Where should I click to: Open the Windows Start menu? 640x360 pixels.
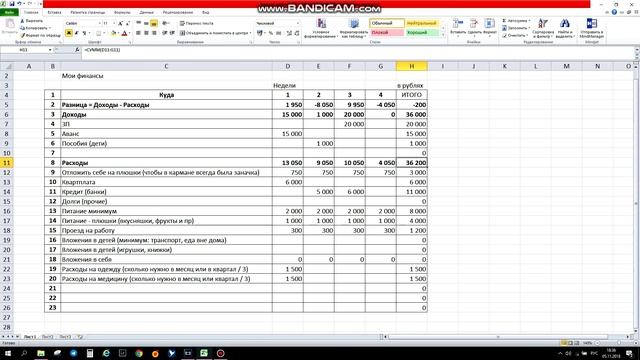(8, 353)
